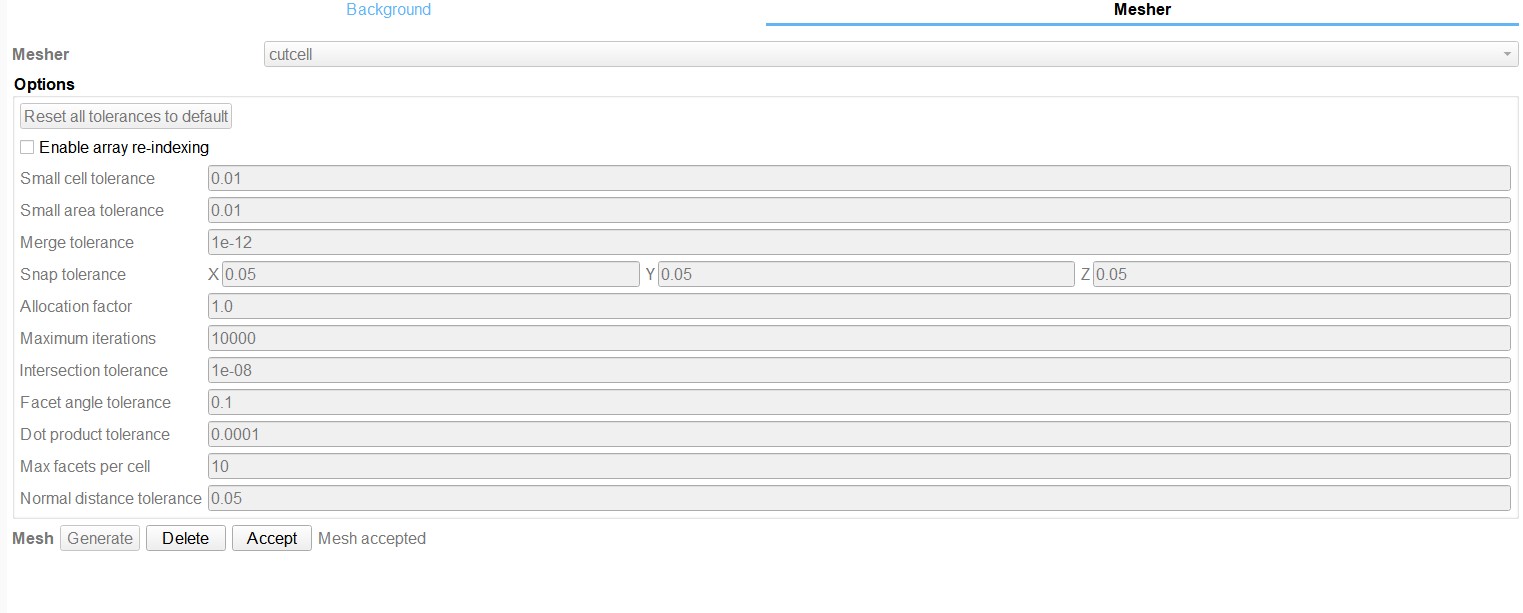Focus the Merge tolerance input
This screenshot has width=1523, height=613.
point(858,242)
